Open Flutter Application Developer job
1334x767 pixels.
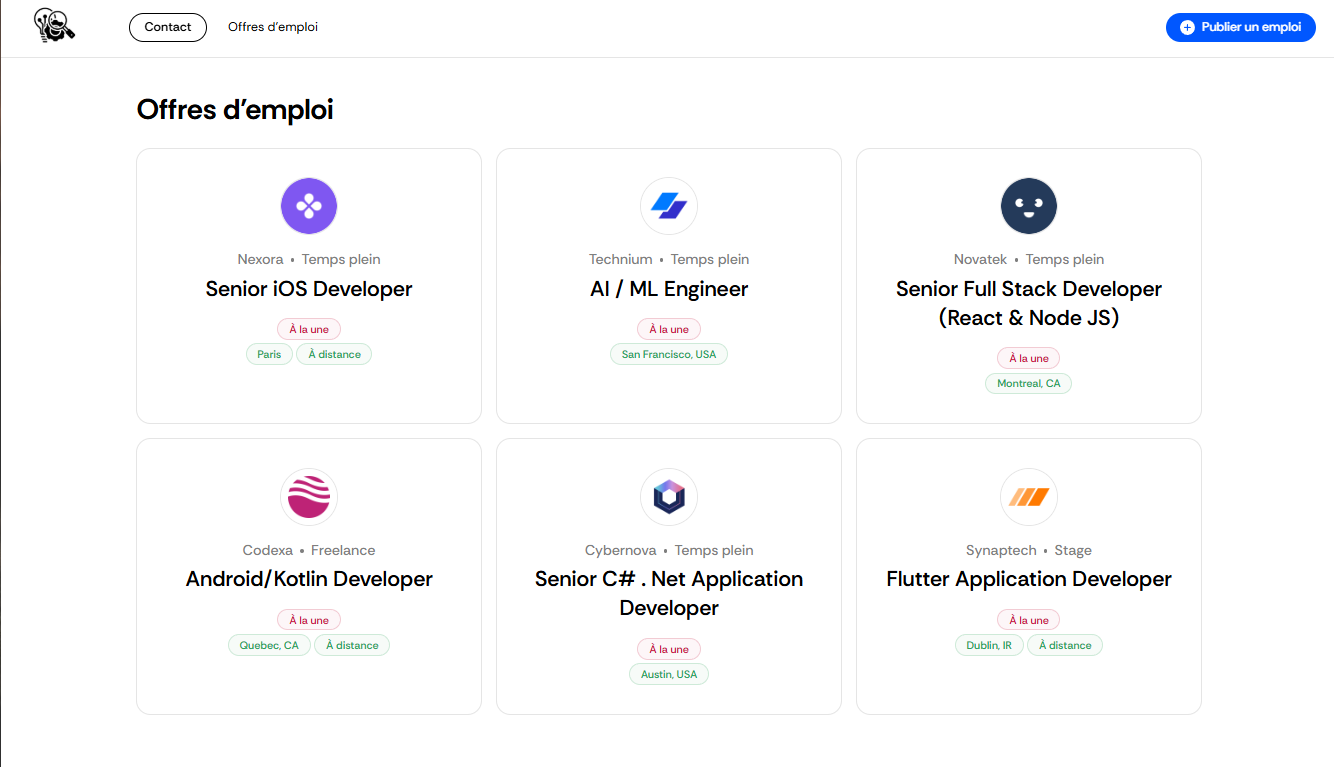coord(1029,579)
